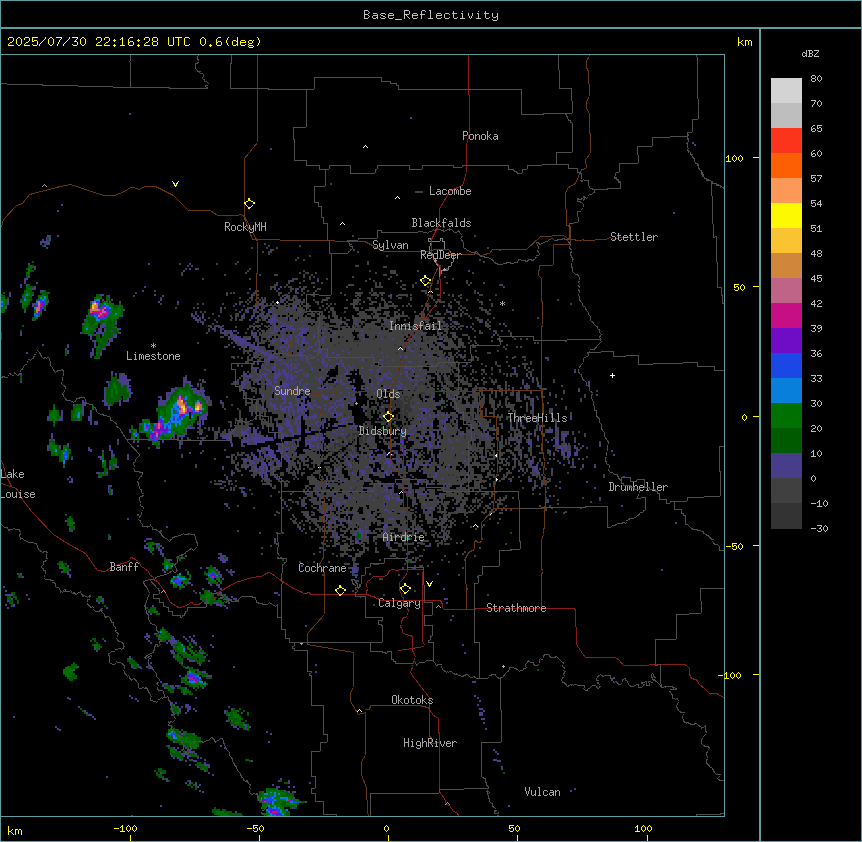Pick the yellow diamond between Olds and Didsbury

point(388,417)
